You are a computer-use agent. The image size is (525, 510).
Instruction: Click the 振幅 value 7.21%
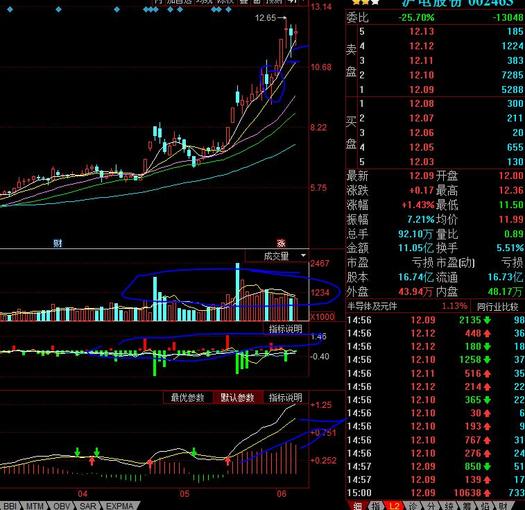click(x=421, y=219)
